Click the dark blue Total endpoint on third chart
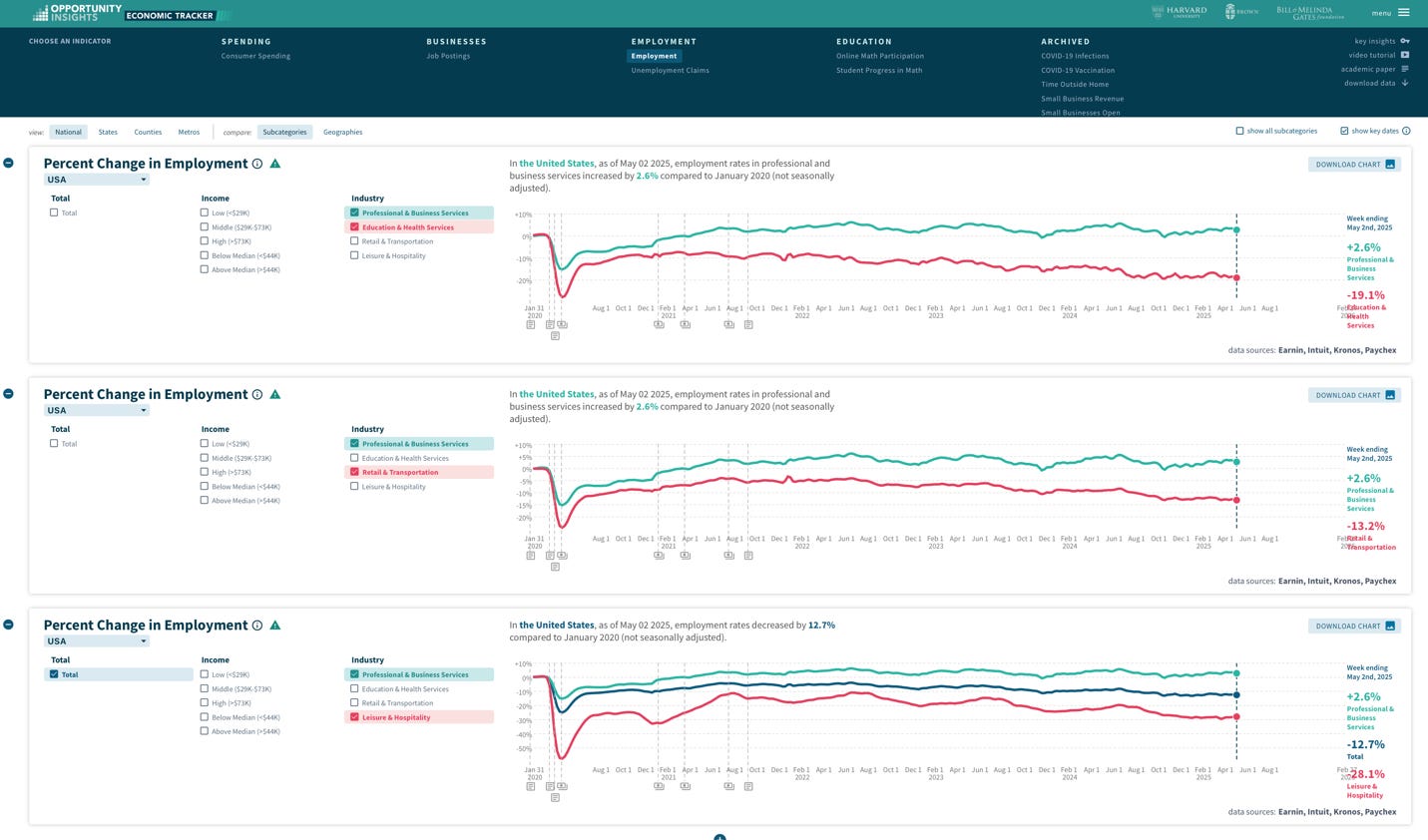Screen dimensions: 1428x840 1236,695
